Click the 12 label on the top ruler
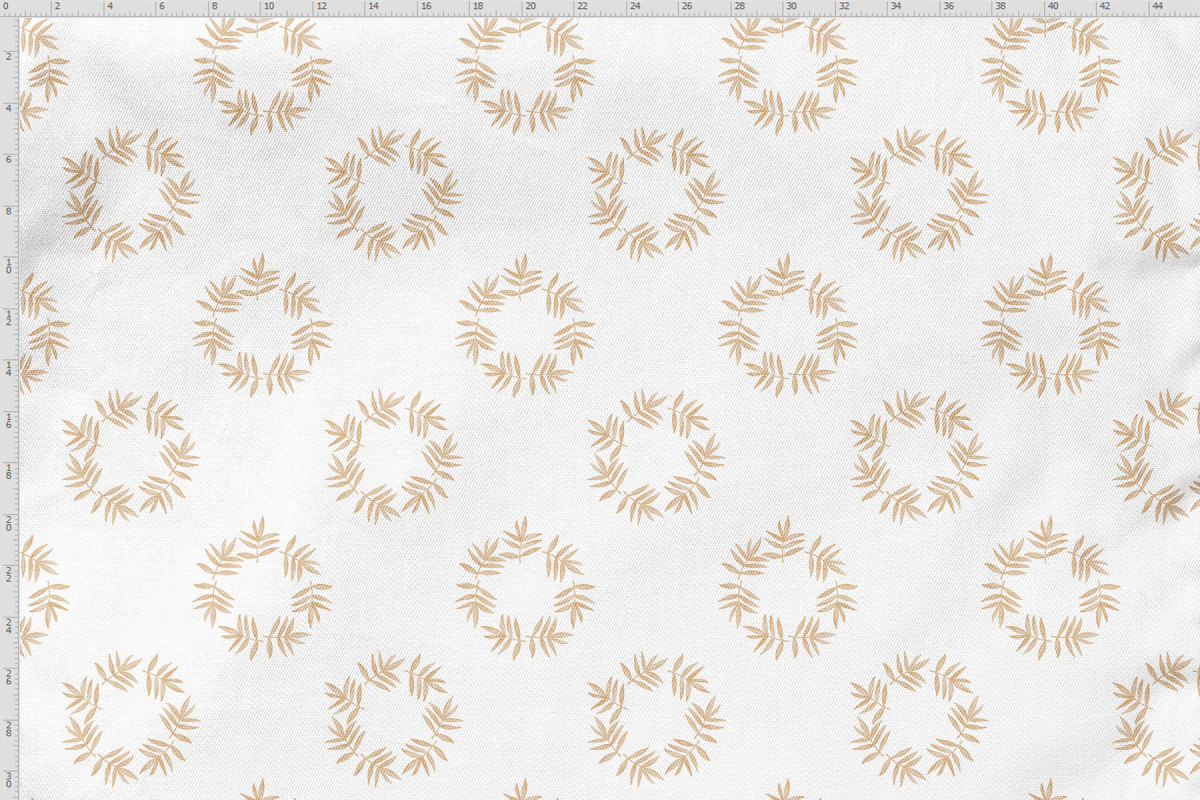Viewport: 1200px width, 800px height. click(x=321, y=6)
